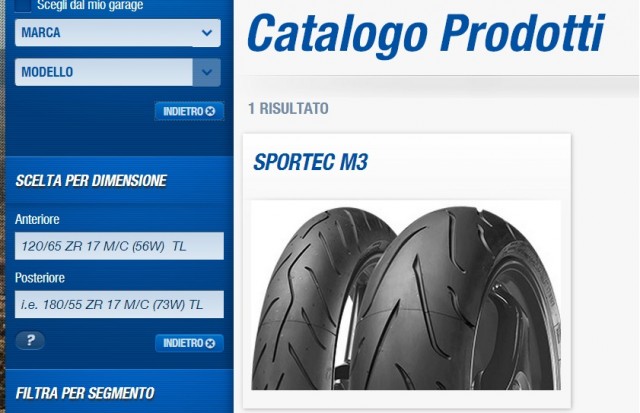Click the chevron arrow on MARCA selector

pyautogui.click(x=207, y=33)
